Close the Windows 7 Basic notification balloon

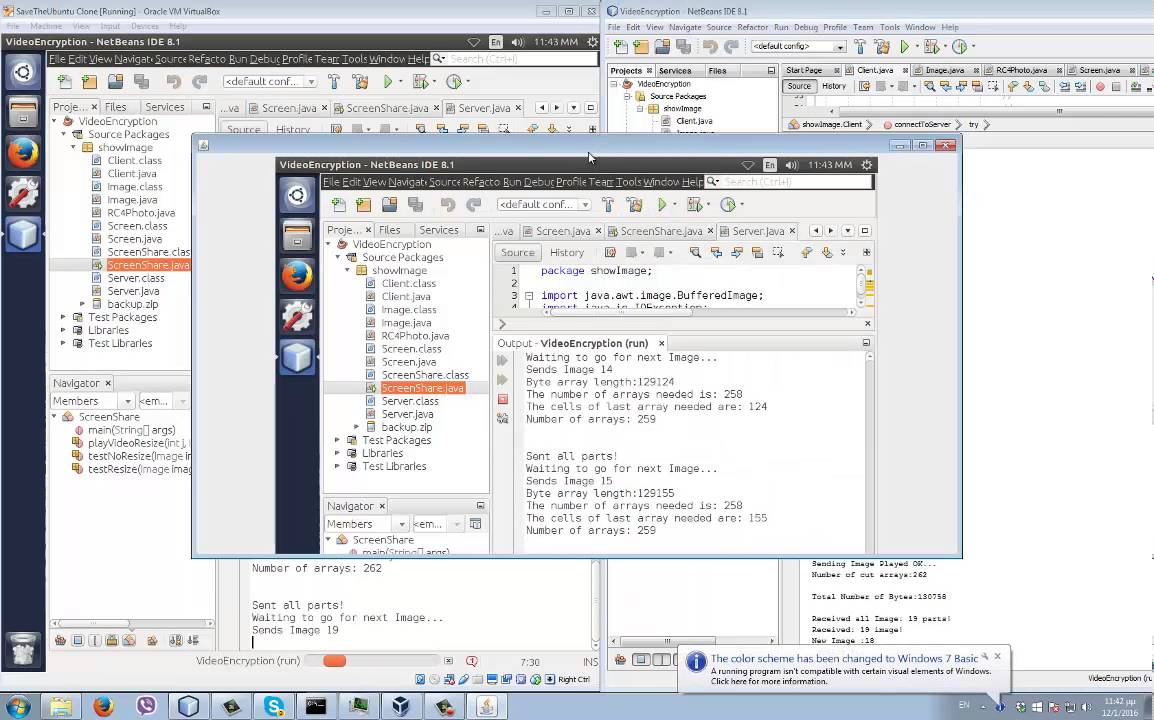(997, 656)
